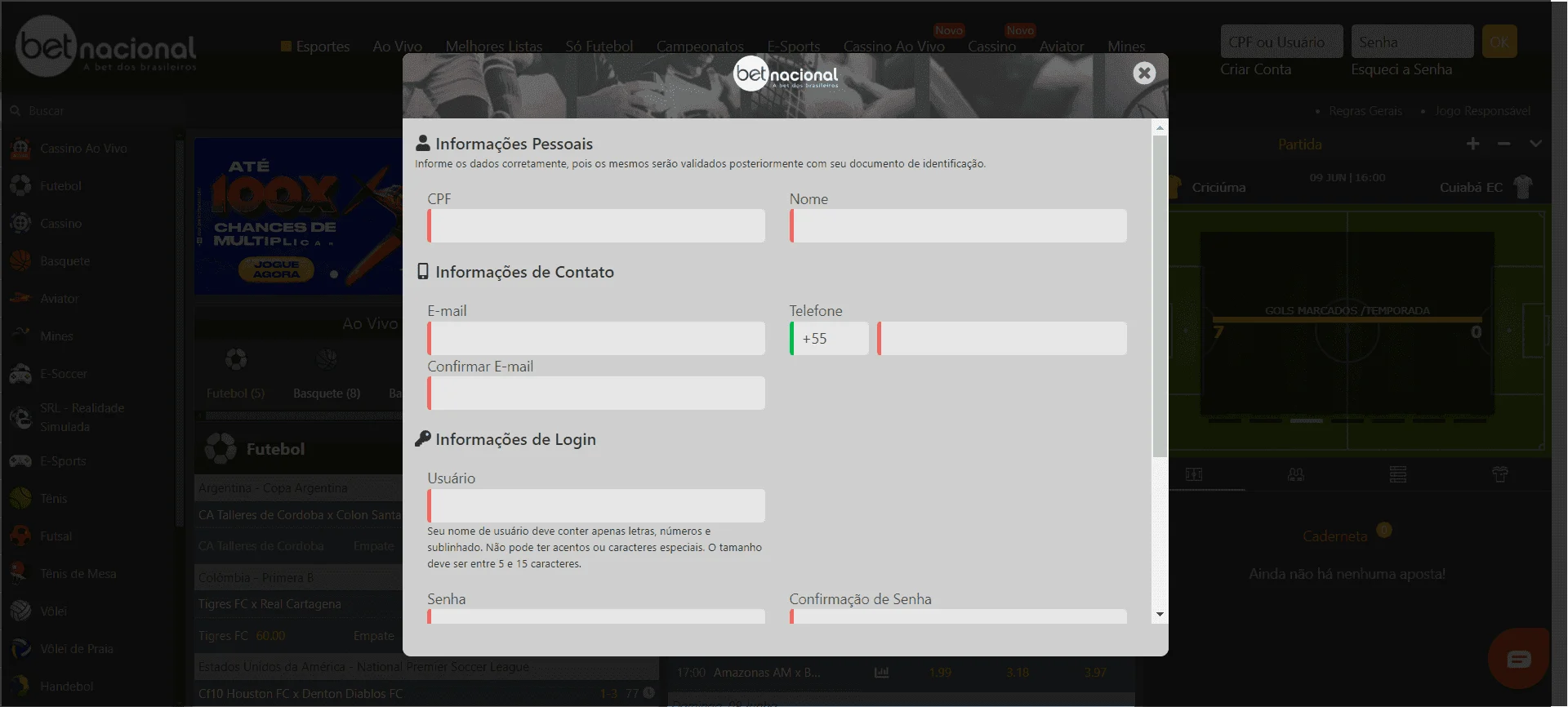Open SRL - Realidade Simulada sidebar item
This screenshot has width=1568, height=707.
(x=82, y=417)
